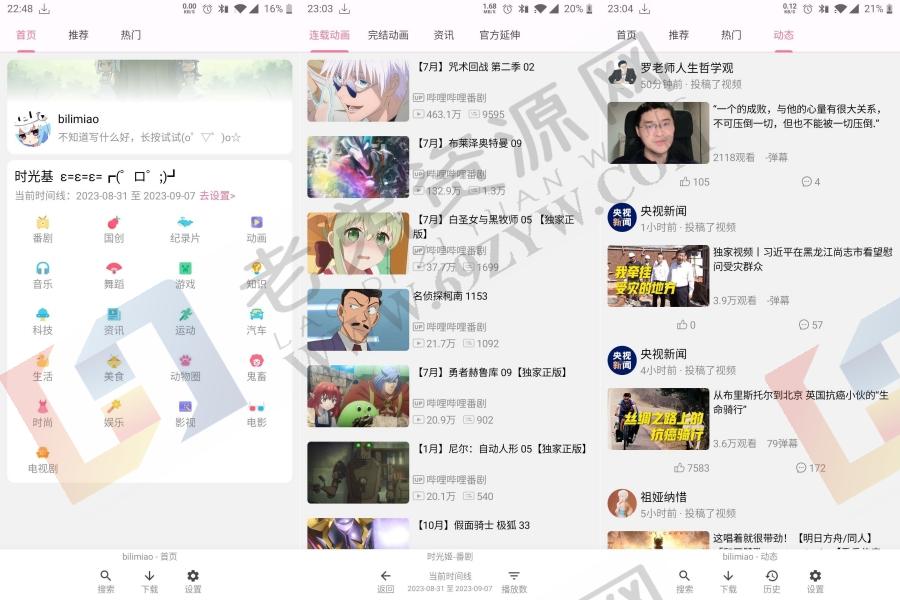Open the 丝绸之路上的抗癌骑行 thumbnail
900x600 pixels.
click(658, 419)
